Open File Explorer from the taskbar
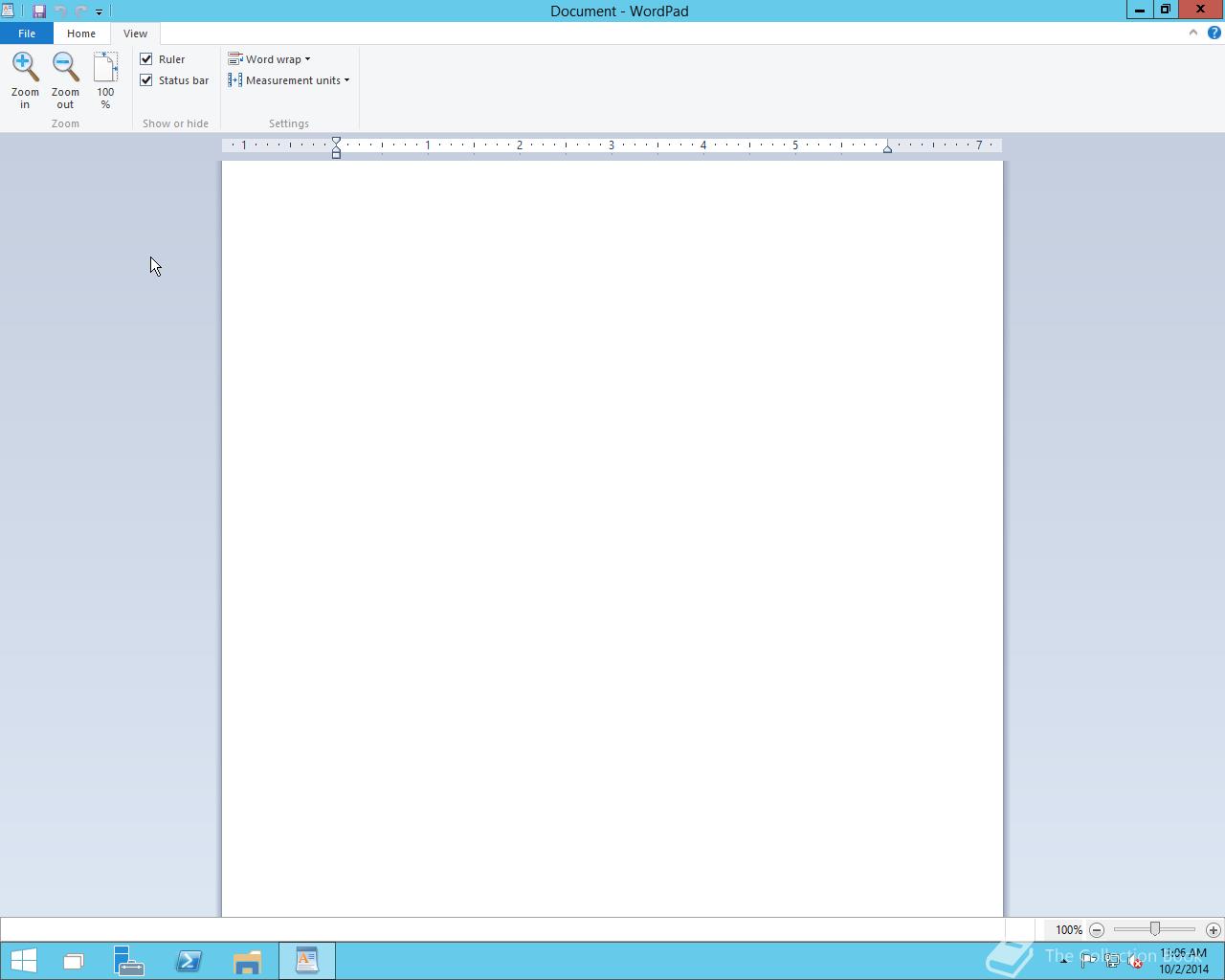The image size is (1225, 980). click(x=247, y=961)
